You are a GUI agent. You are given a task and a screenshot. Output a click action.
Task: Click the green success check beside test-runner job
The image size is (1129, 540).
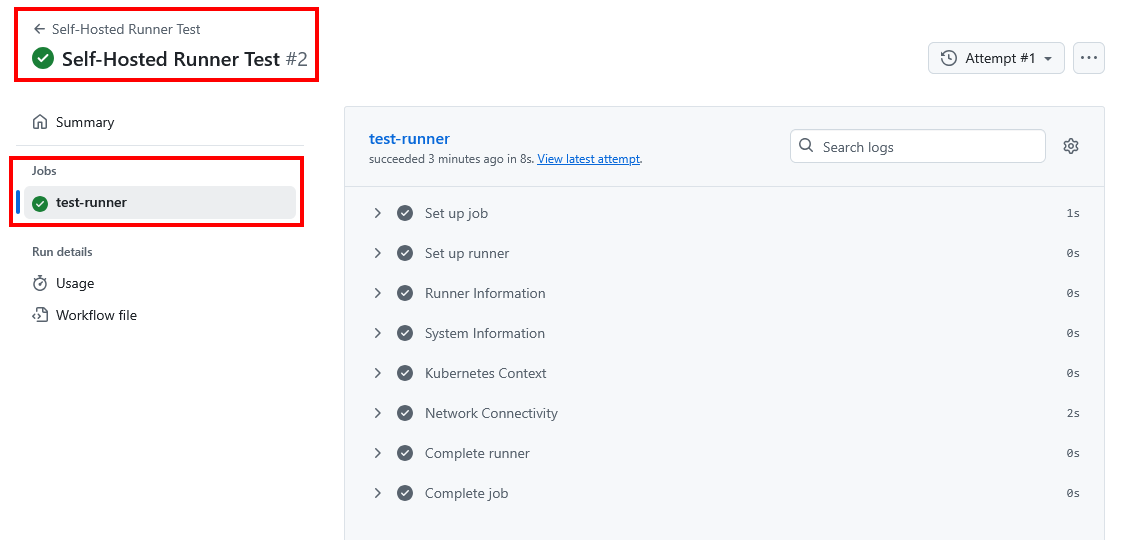[x=40, y=203]
